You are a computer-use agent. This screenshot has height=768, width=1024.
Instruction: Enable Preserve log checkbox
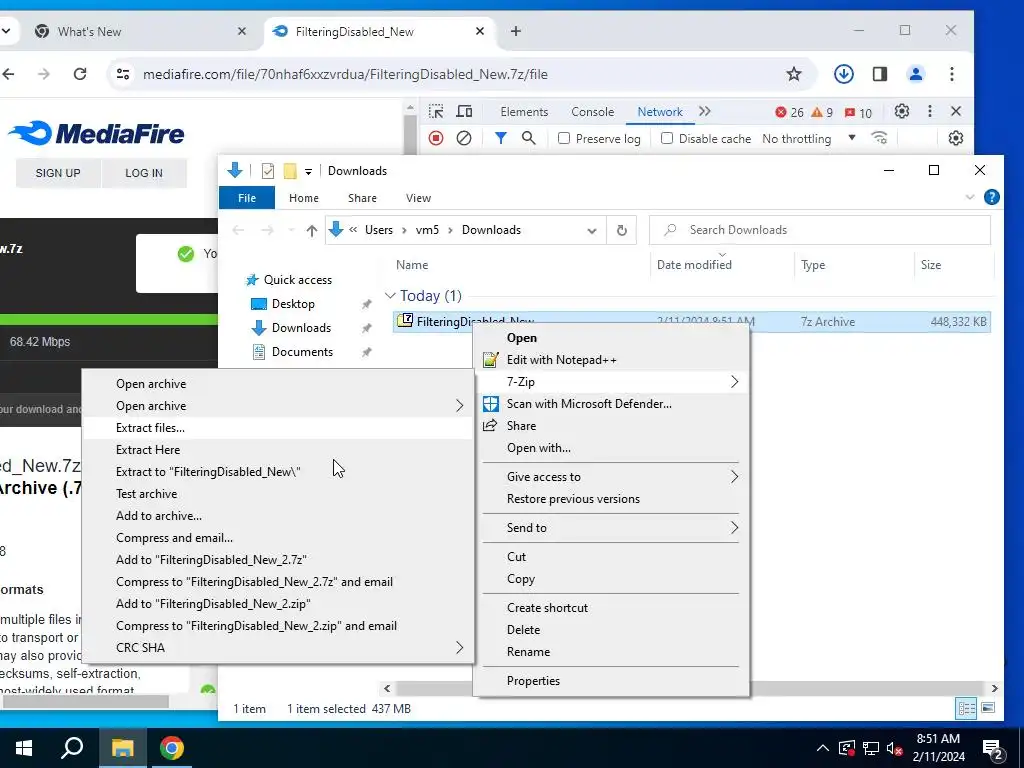click(x=564, y=138)
